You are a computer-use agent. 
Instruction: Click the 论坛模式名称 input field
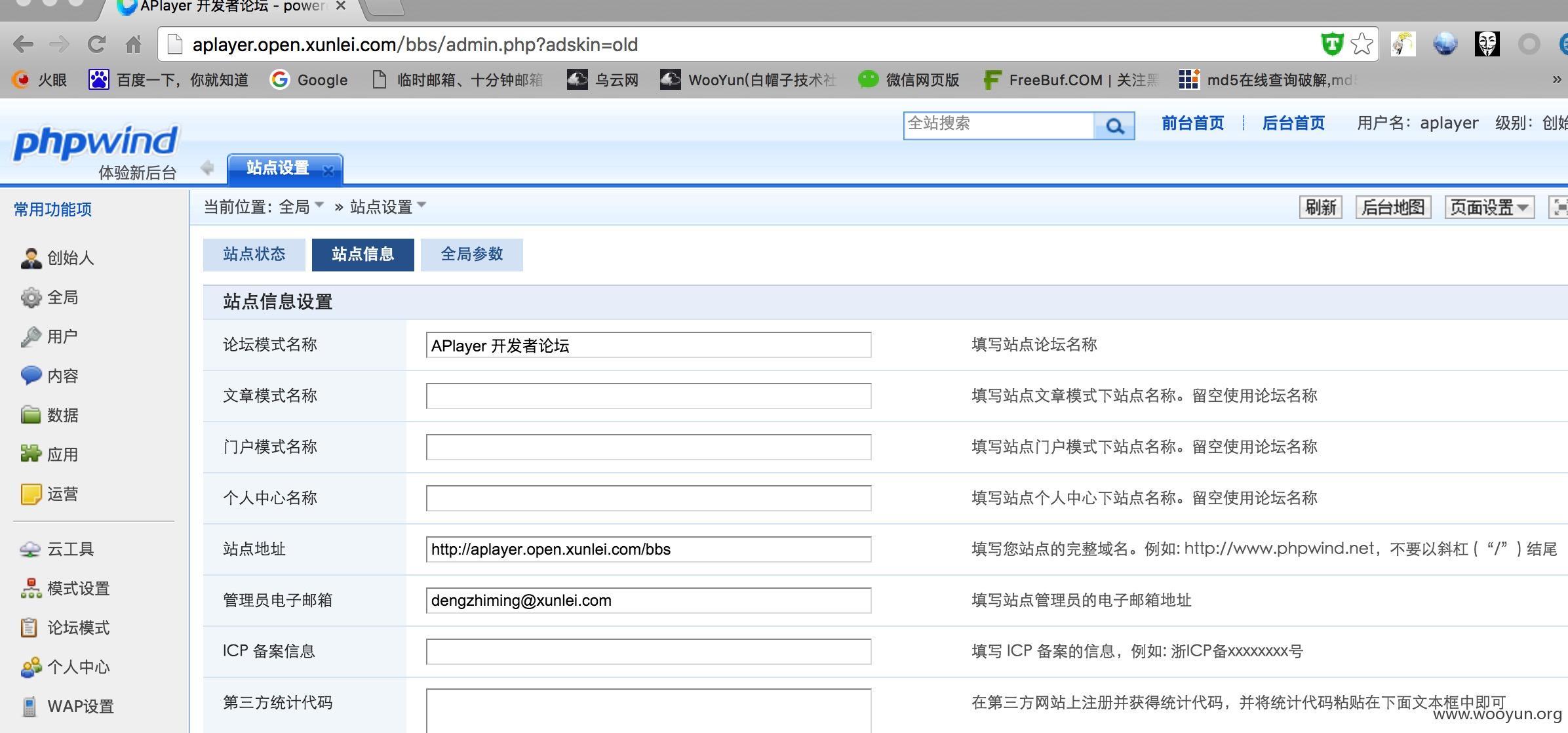[x=648, y=345]
